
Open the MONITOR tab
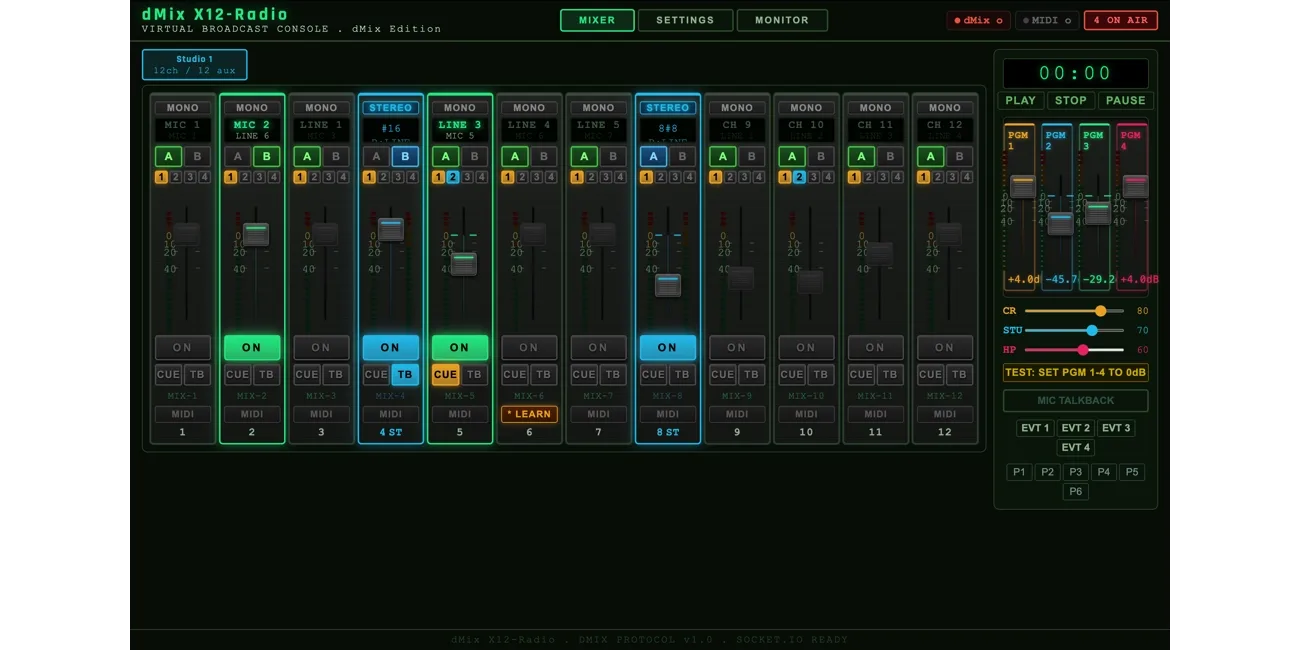coord(782,20)
